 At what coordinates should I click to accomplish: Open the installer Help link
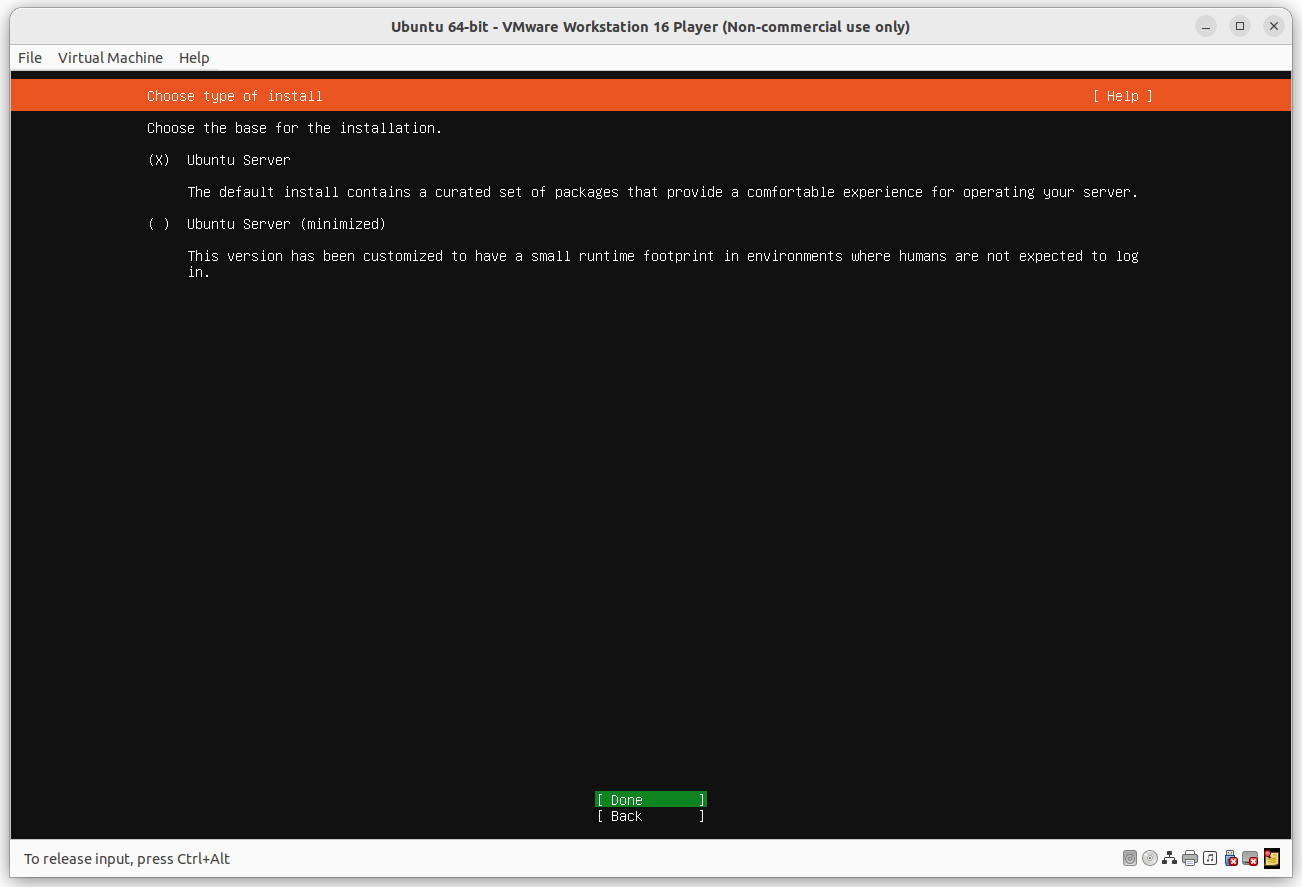pos(1122,96)
